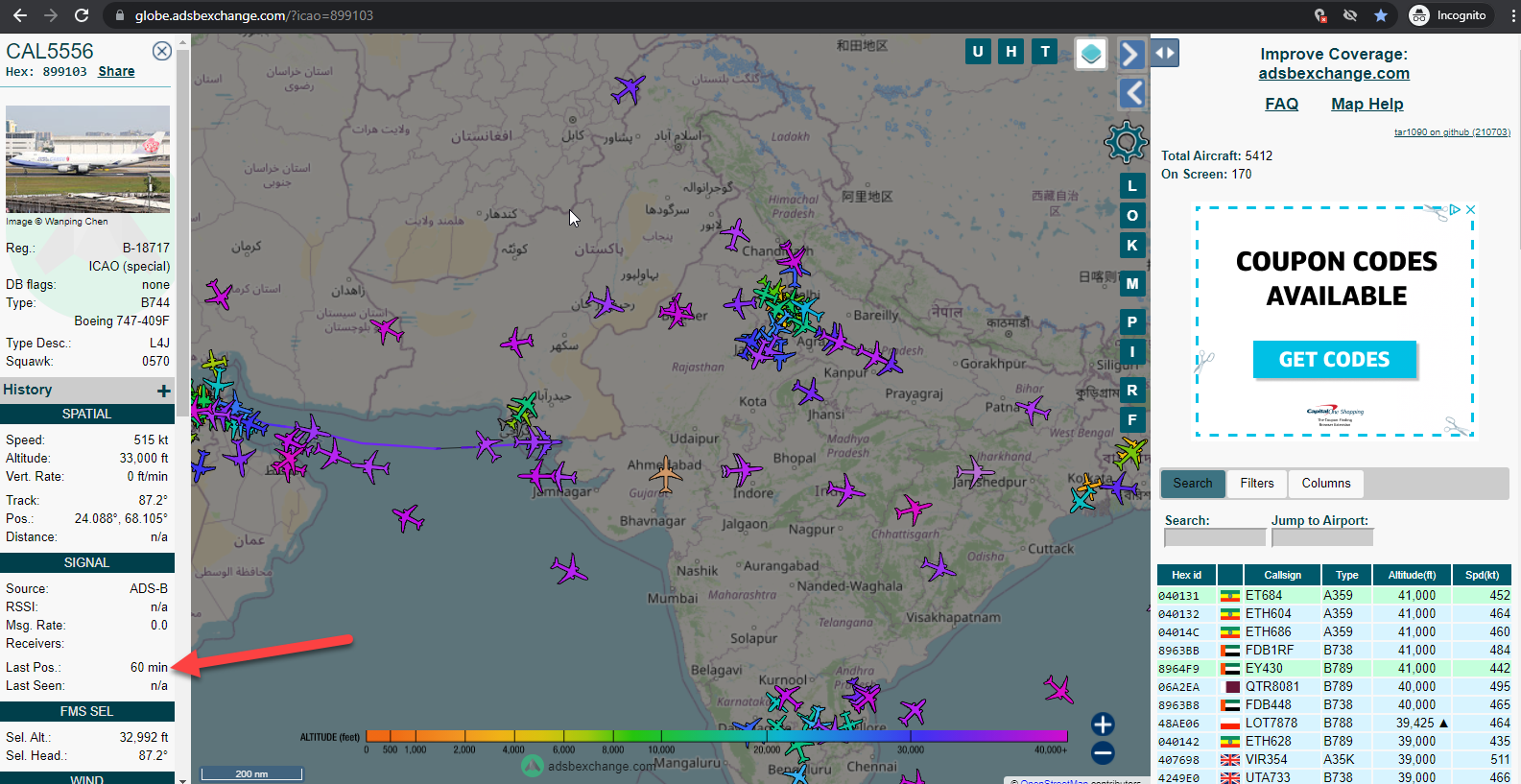Switch to the Search tab

click(1192, 484)
